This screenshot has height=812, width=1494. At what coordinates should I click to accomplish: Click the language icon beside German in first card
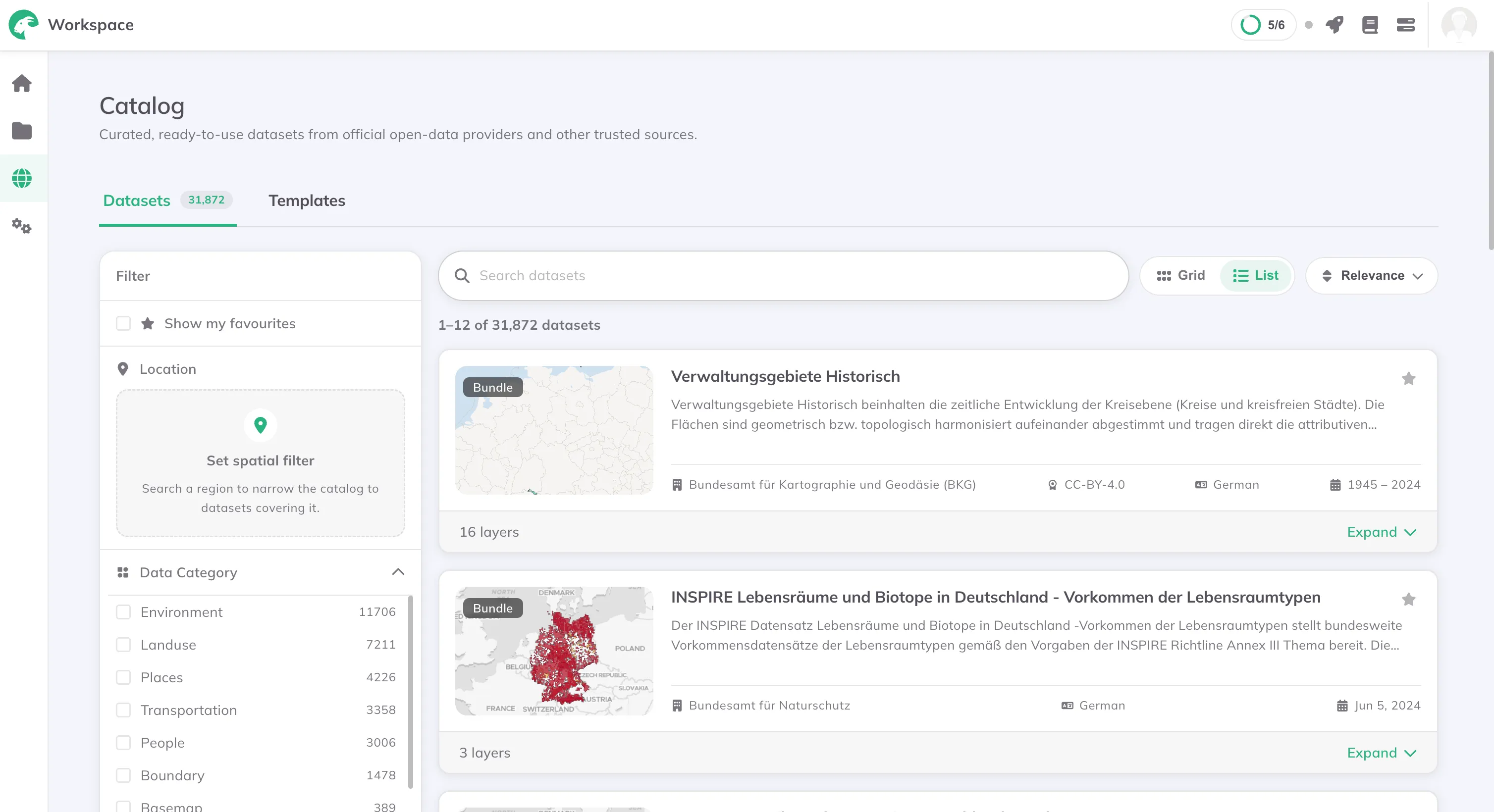[x=1201, y=485]
